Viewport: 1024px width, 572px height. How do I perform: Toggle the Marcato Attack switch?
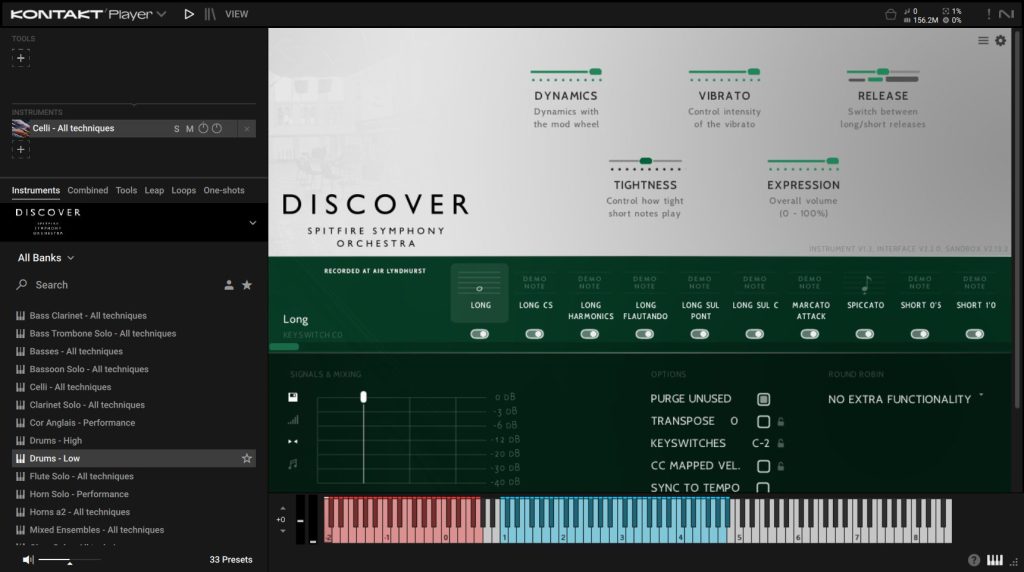810,334
